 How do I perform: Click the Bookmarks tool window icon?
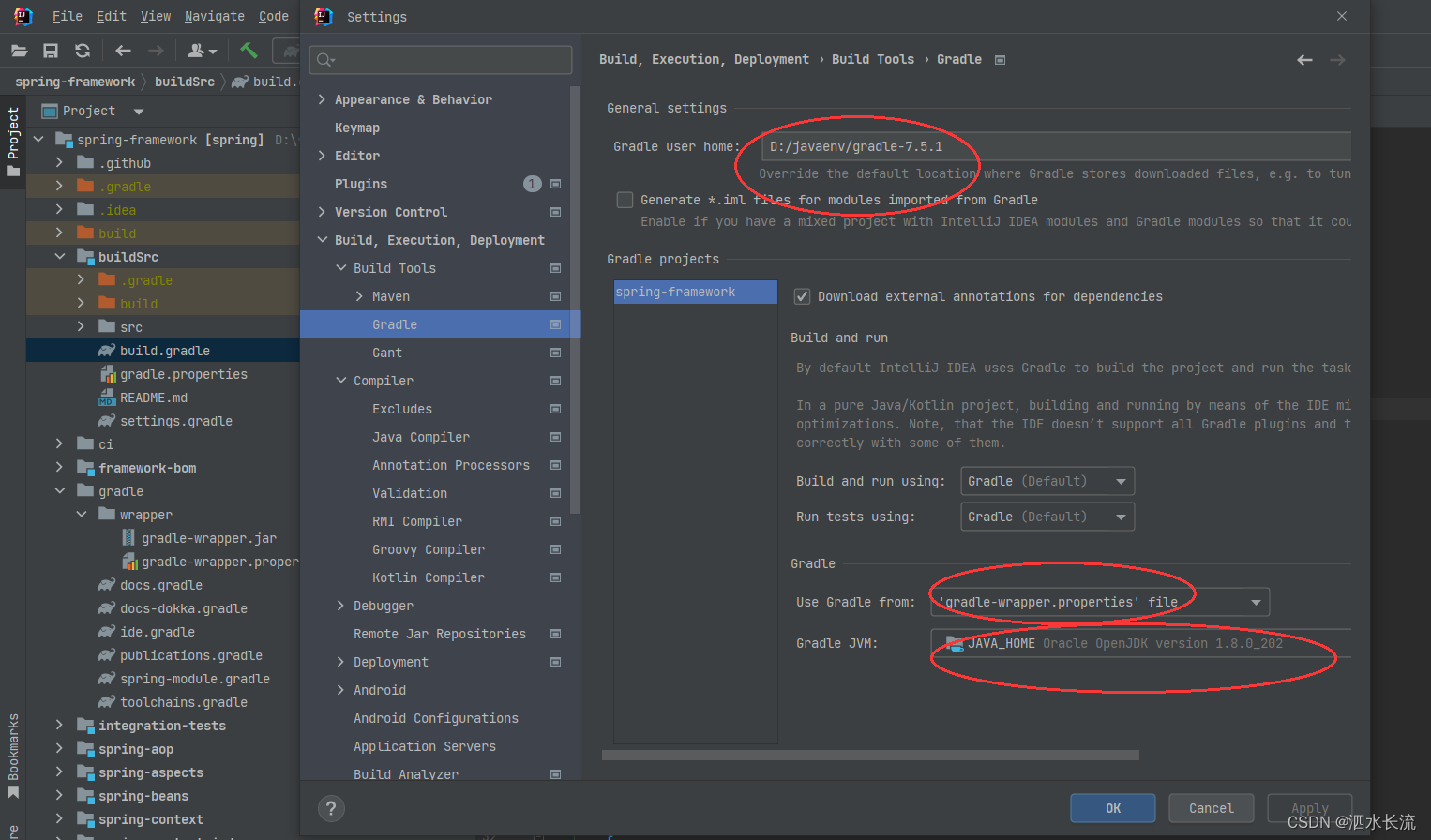[13, 793]
